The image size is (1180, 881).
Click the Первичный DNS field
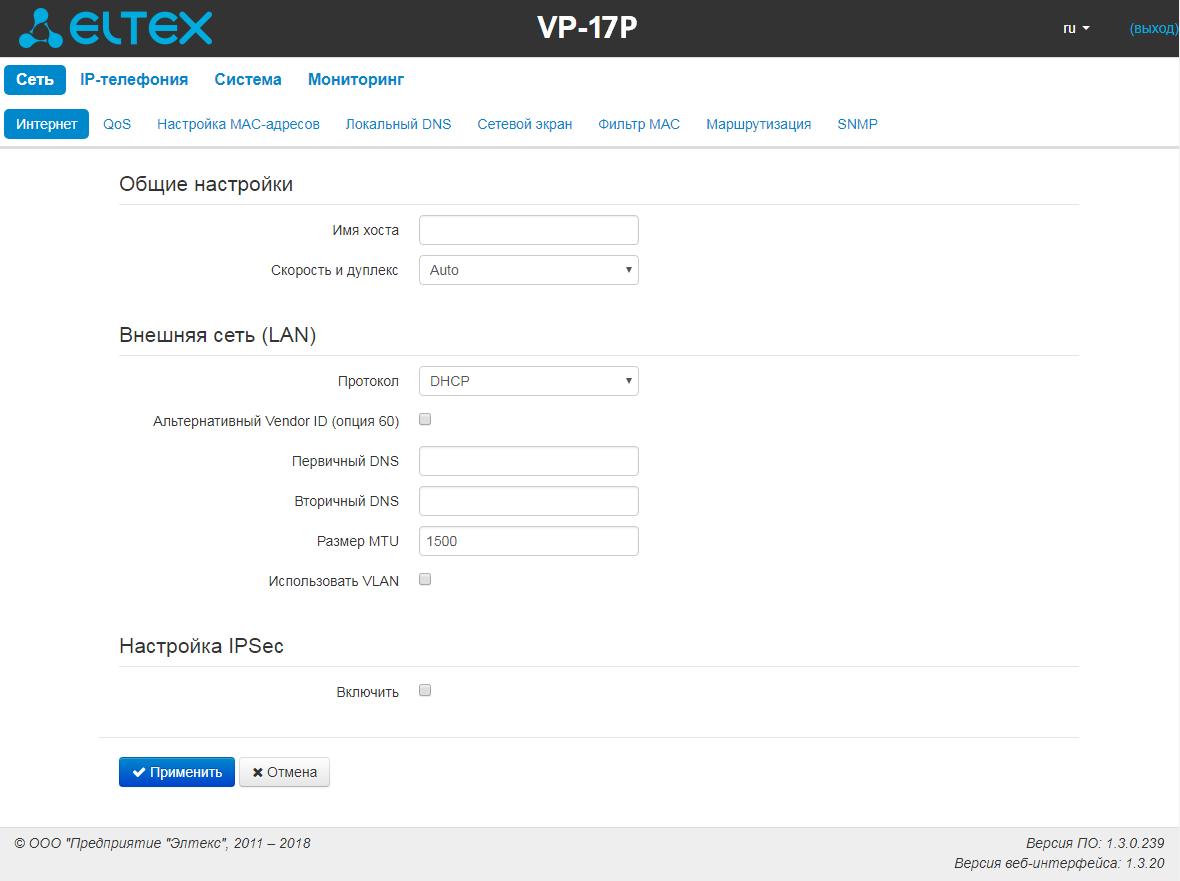click(x=528, y=461)
